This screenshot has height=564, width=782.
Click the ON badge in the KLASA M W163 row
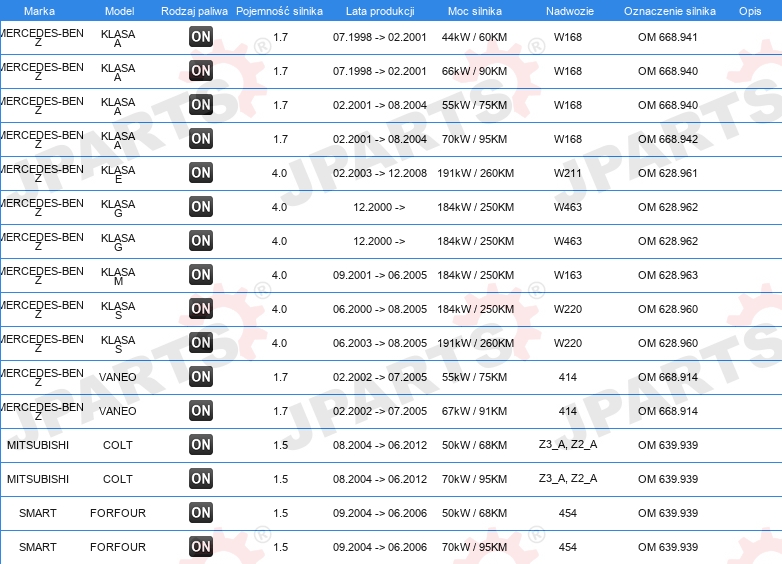click(201, 275)
